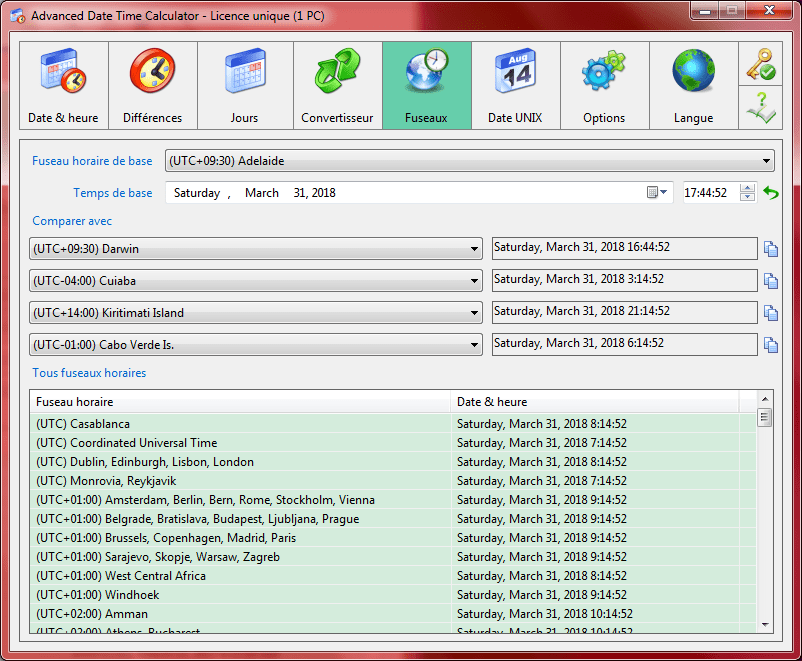
Task: Select the (UTC) Casablanca row
Action: [x=393, y=424]
